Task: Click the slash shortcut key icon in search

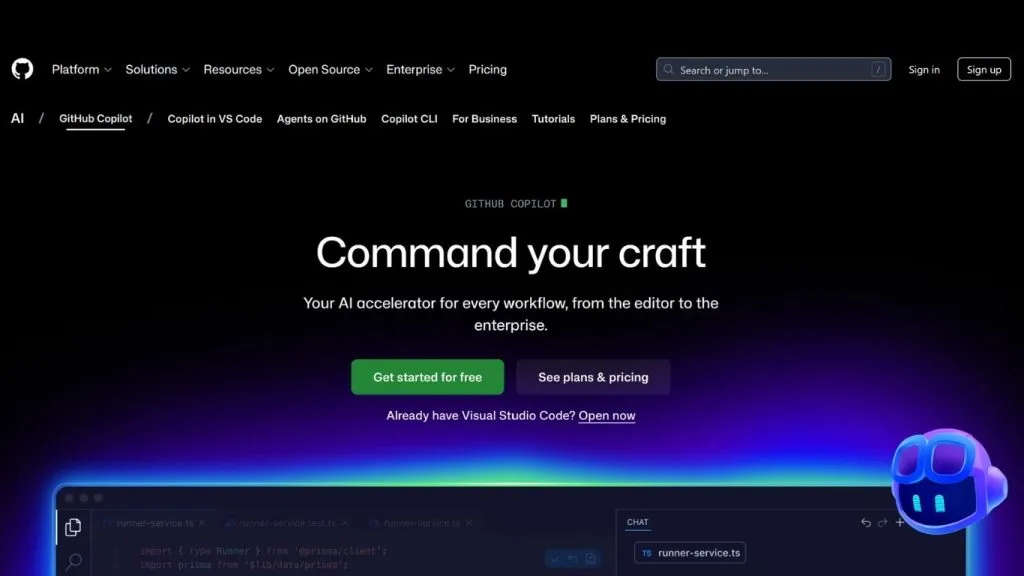Action: pos(878,69)
